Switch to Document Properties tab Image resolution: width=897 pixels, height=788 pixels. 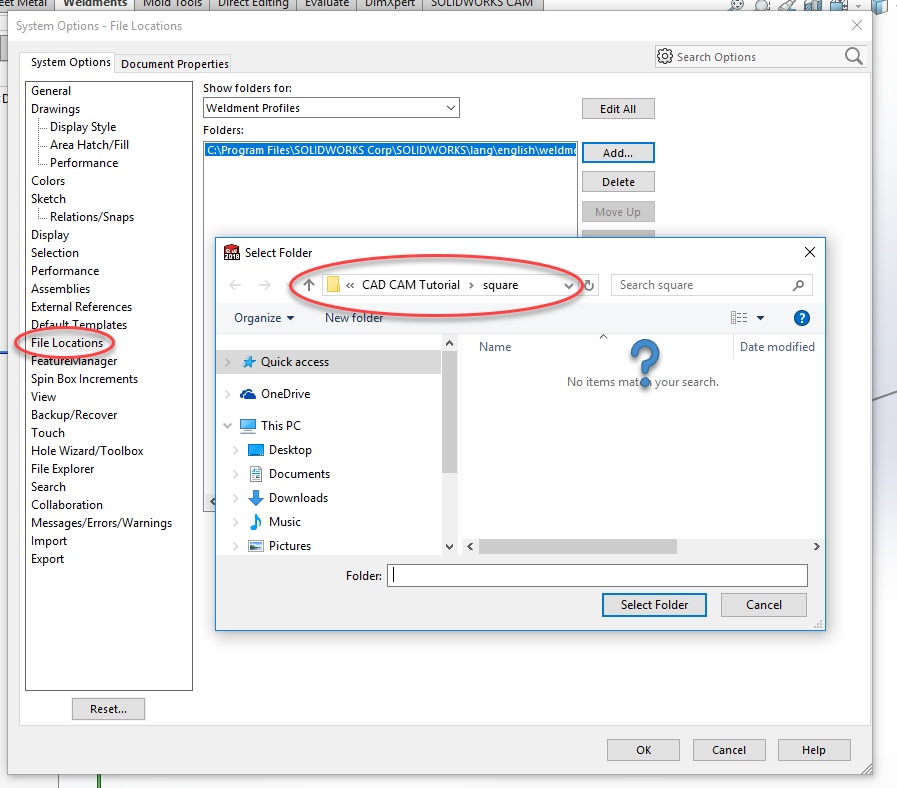tap(174, 64)
